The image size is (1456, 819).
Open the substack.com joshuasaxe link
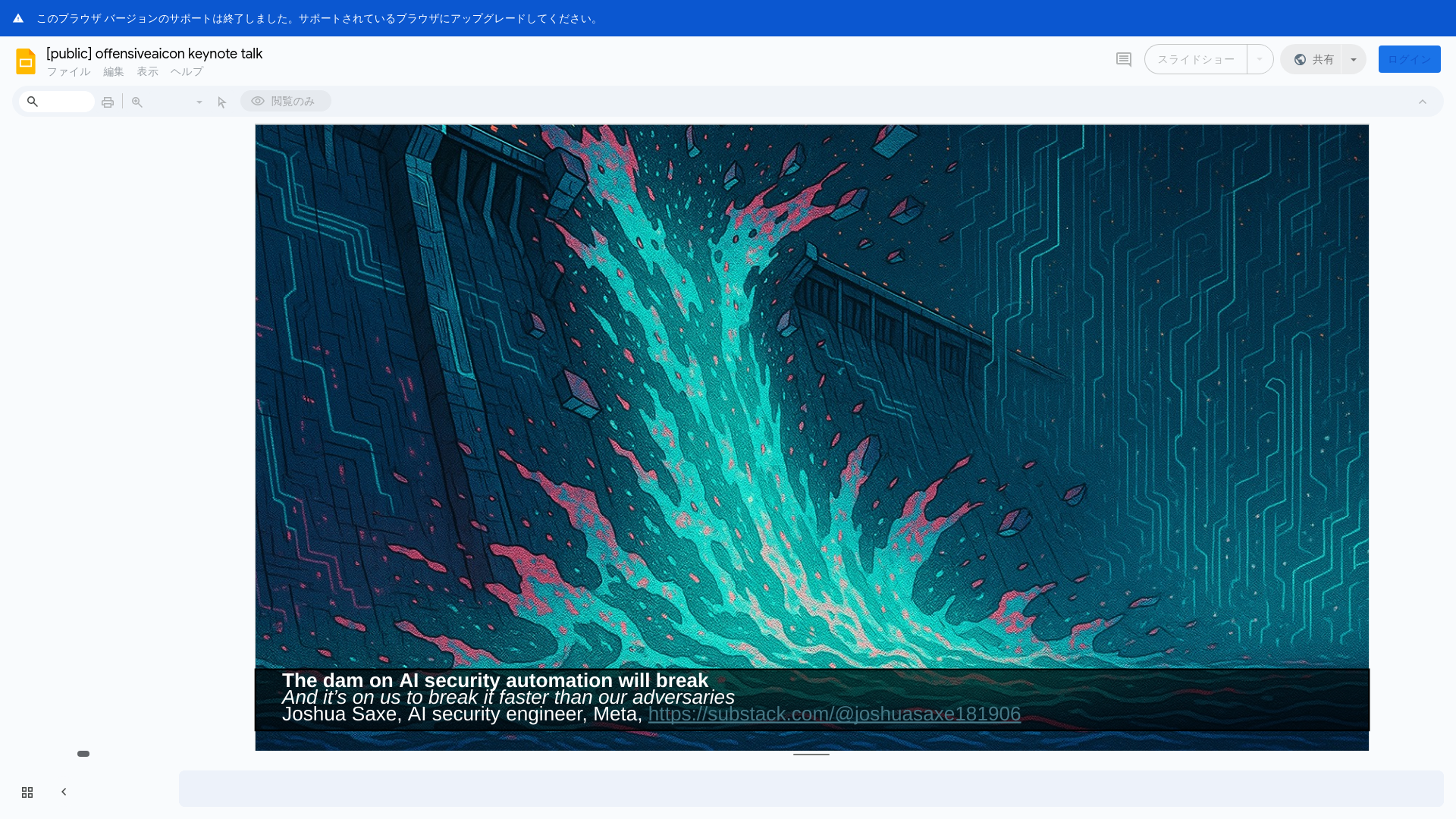[834, 714]
